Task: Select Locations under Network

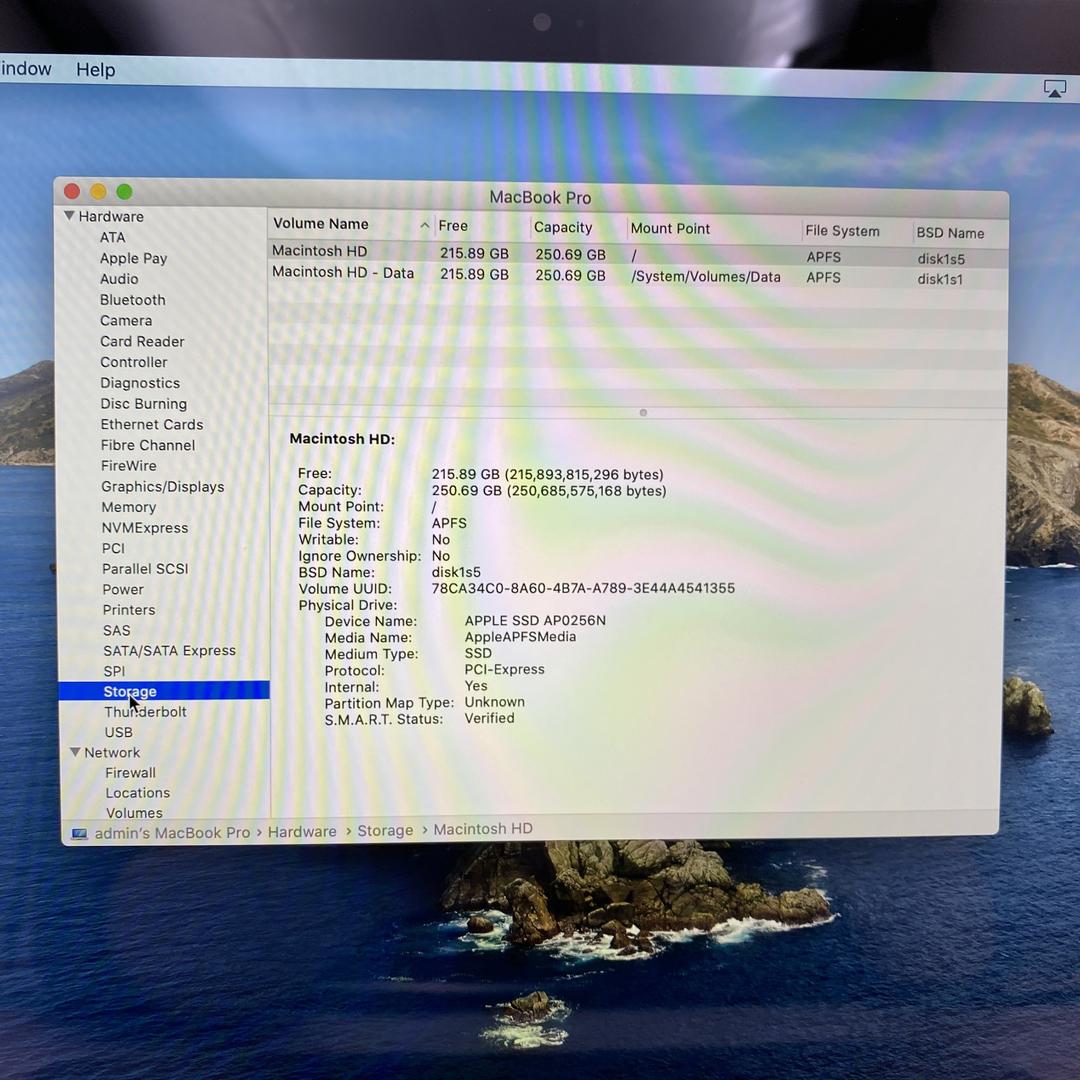Action: pos(138,793)
